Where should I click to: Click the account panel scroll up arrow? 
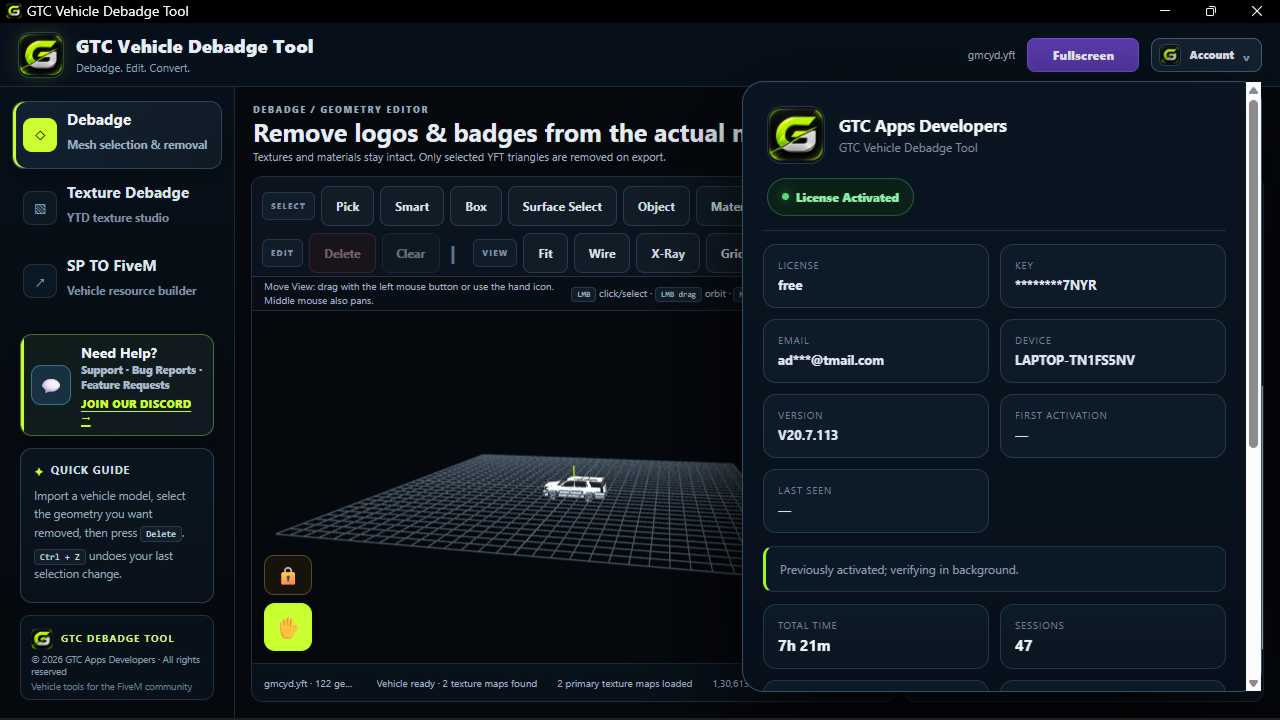coord(1254,90)
